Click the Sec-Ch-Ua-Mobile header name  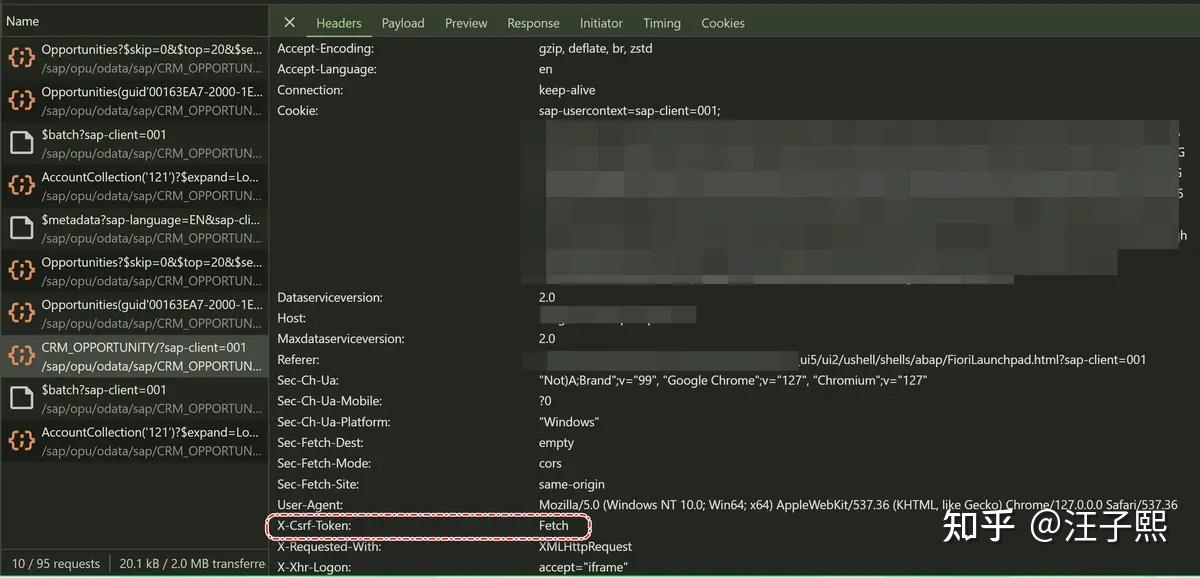coord(329,401)
